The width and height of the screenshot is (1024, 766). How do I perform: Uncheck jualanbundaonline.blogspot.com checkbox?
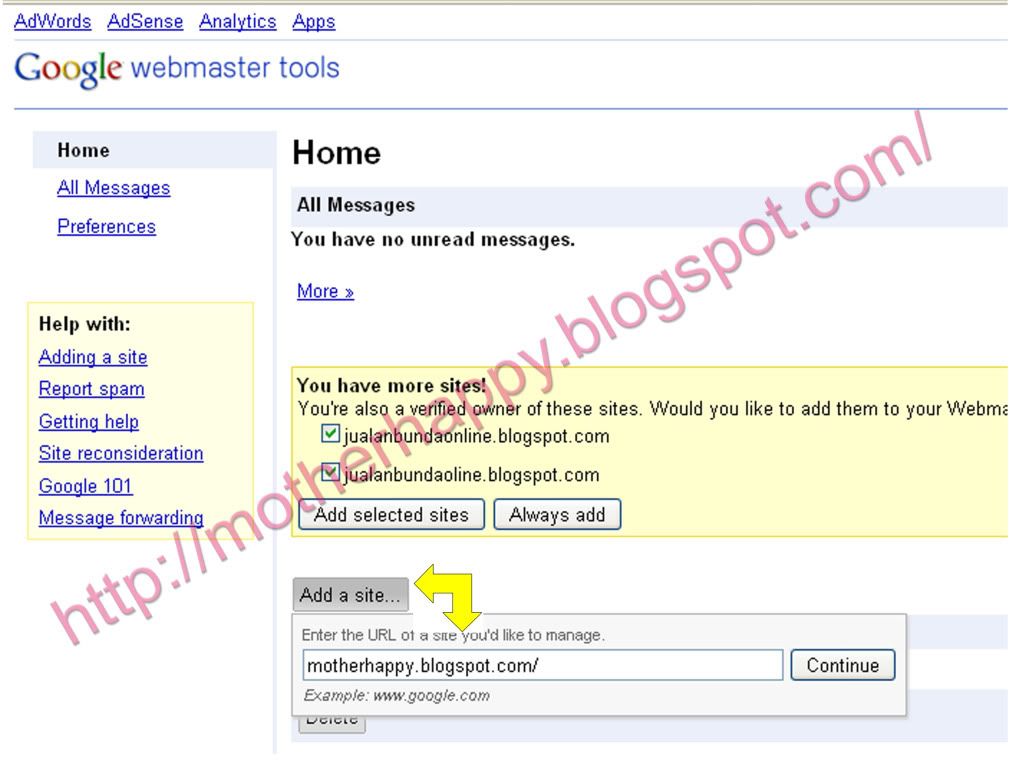click(330, 436)
